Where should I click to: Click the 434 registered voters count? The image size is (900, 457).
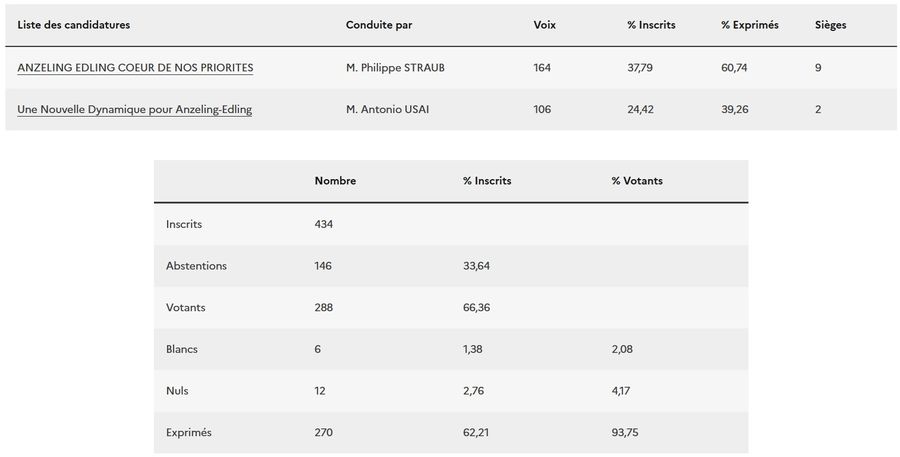coord(323,224)
